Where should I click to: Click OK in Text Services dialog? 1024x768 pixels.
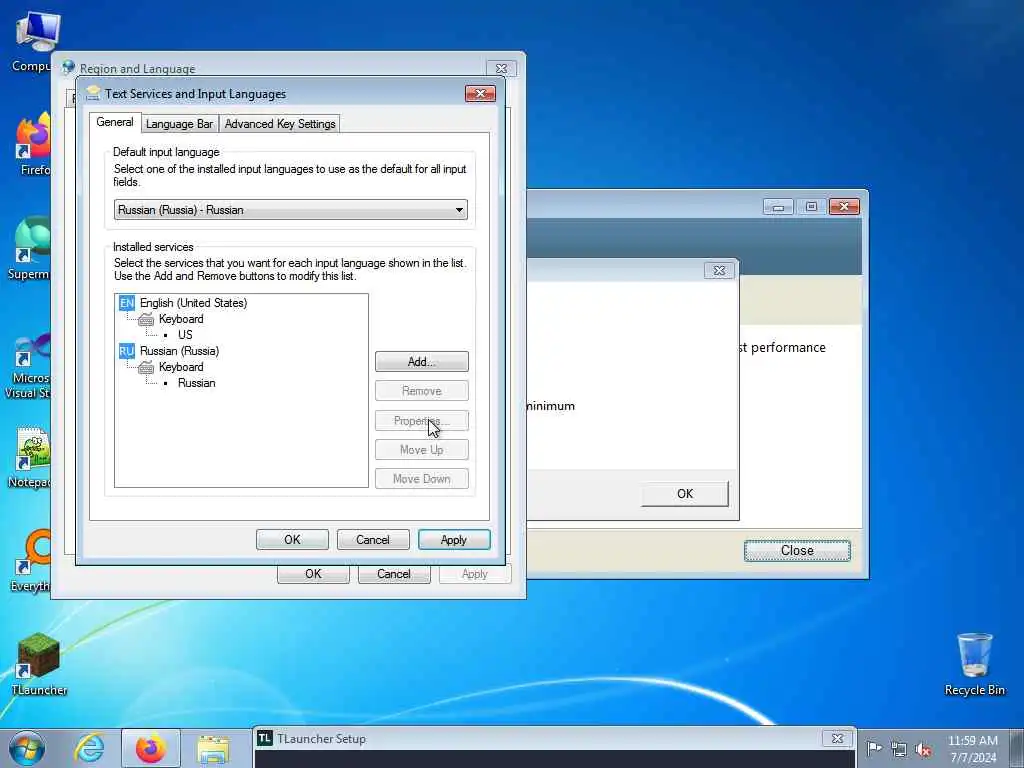point(293,540)
